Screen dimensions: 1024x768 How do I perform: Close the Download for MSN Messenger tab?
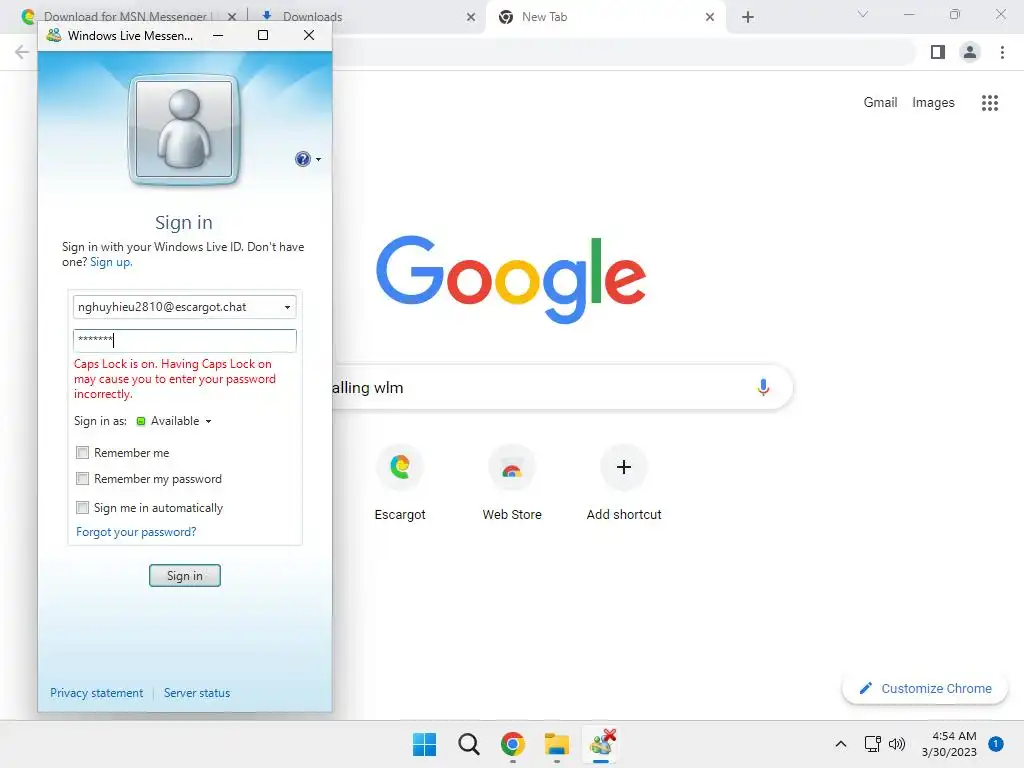[x=232, y=17]
